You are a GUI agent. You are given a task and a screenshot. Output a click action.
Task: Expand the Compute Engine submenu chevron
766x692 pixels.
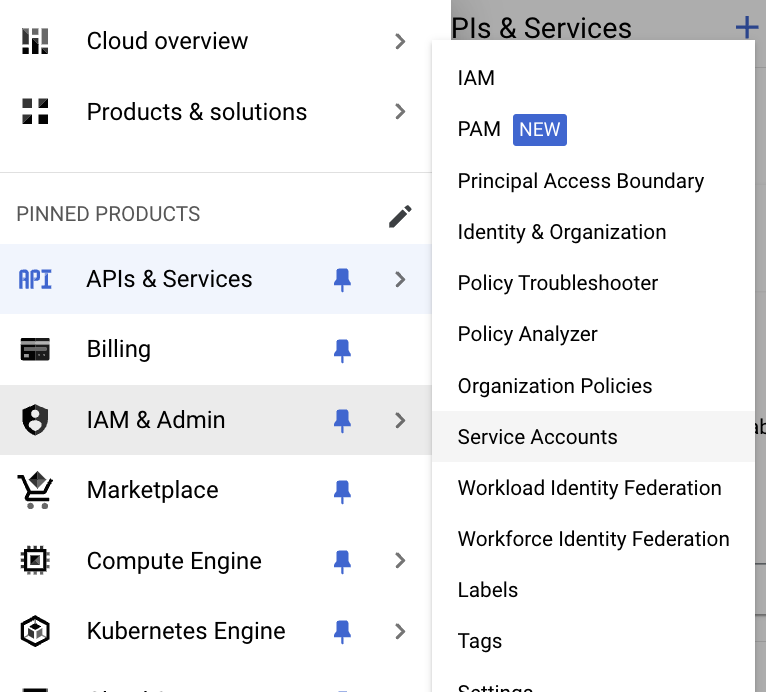pyautogui.click(x=400, y=560)
